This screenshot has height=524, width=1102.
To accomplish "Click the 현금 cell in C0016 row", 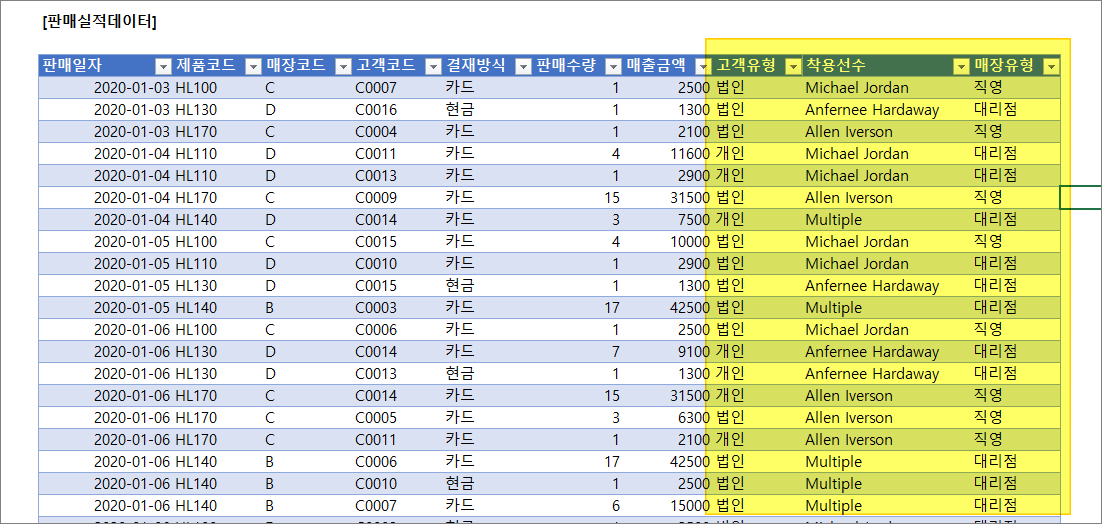I will tap(488, 110).
